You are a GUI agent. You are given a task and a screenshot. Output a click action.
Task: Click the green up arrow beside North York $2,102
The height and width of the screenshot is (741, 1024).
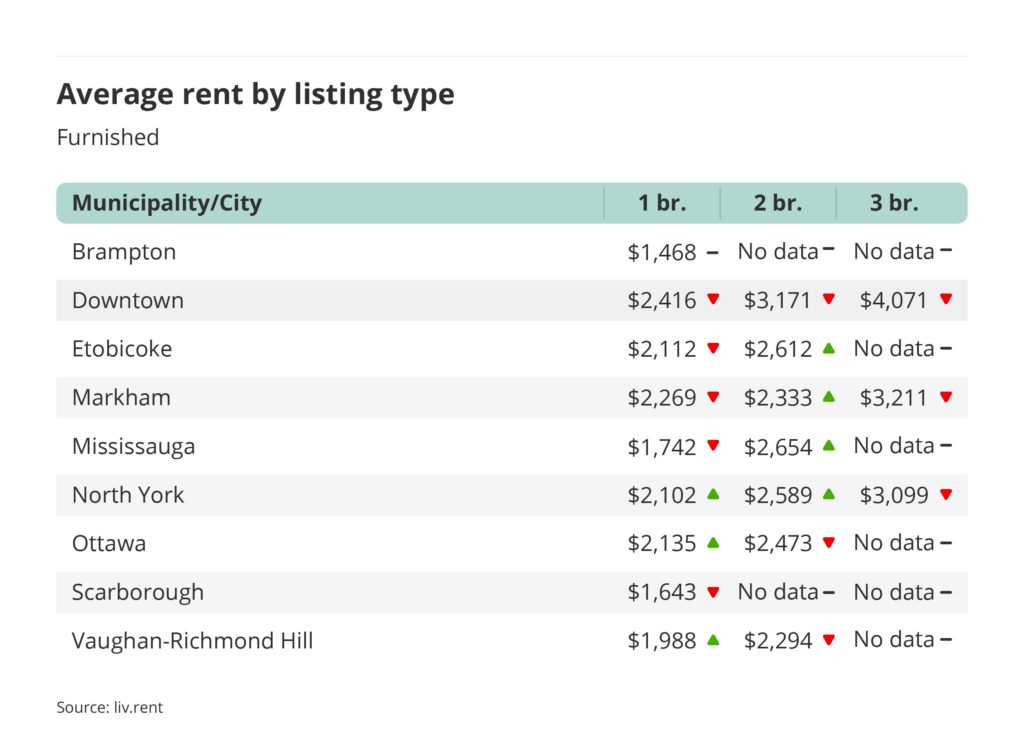(713, 494)
